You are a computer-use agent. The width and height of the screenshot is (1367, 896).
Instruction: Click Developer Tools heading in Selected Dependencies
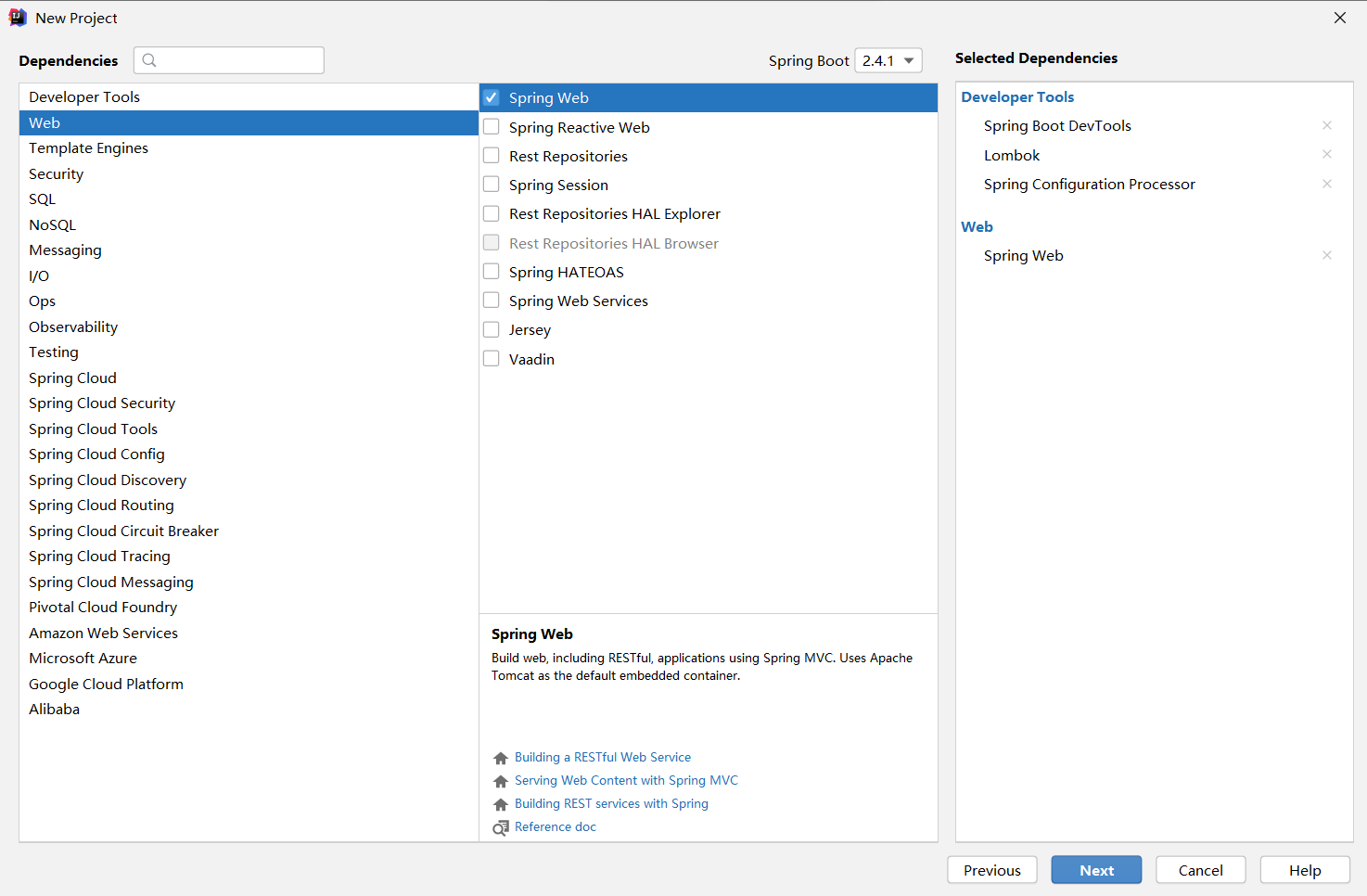[x=1017, y=96]
